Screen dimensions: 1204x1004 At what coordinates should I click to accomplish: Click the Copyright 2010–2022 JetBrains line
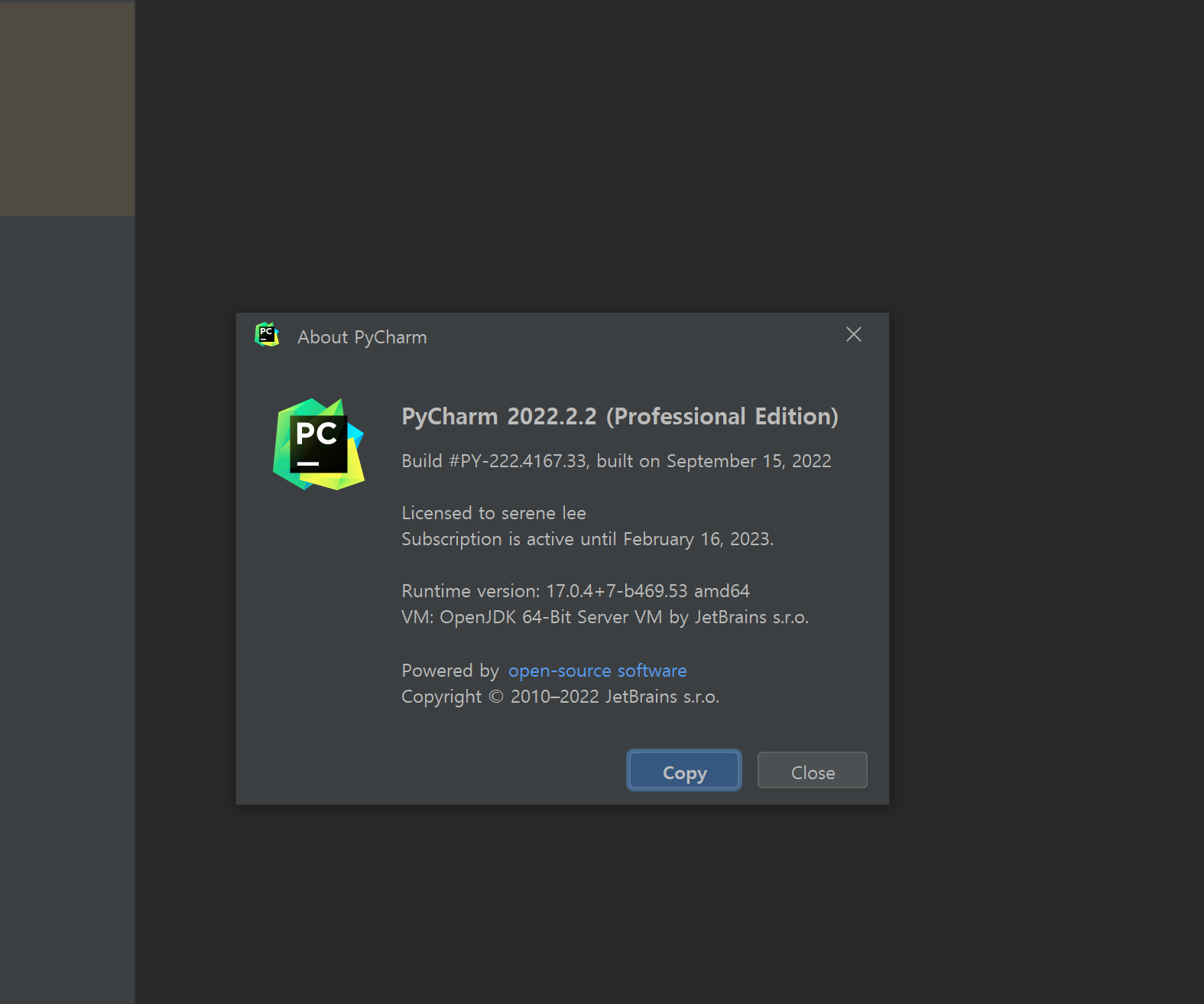560,697
